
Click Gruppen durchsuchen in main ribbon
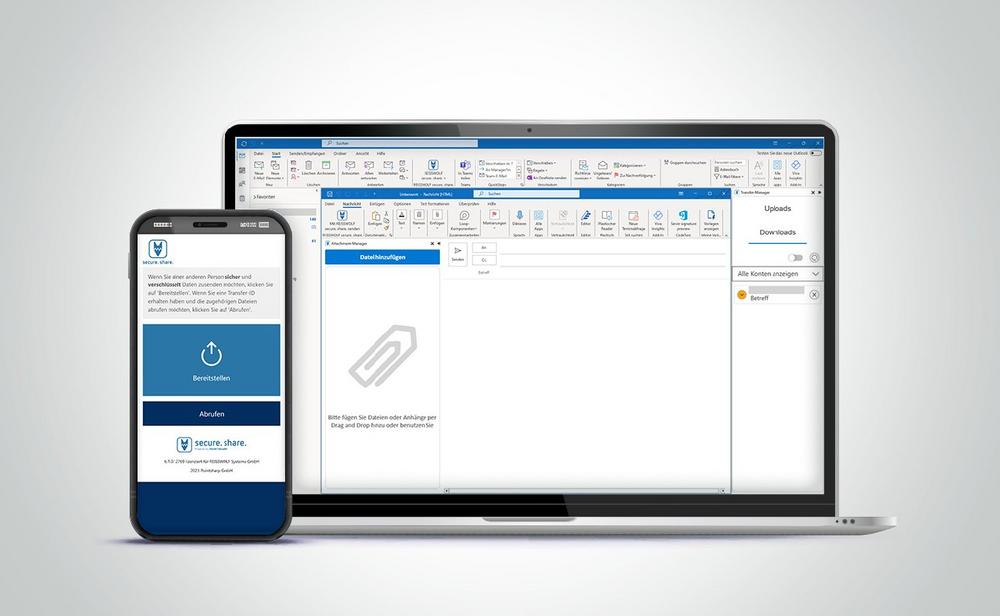686,163
